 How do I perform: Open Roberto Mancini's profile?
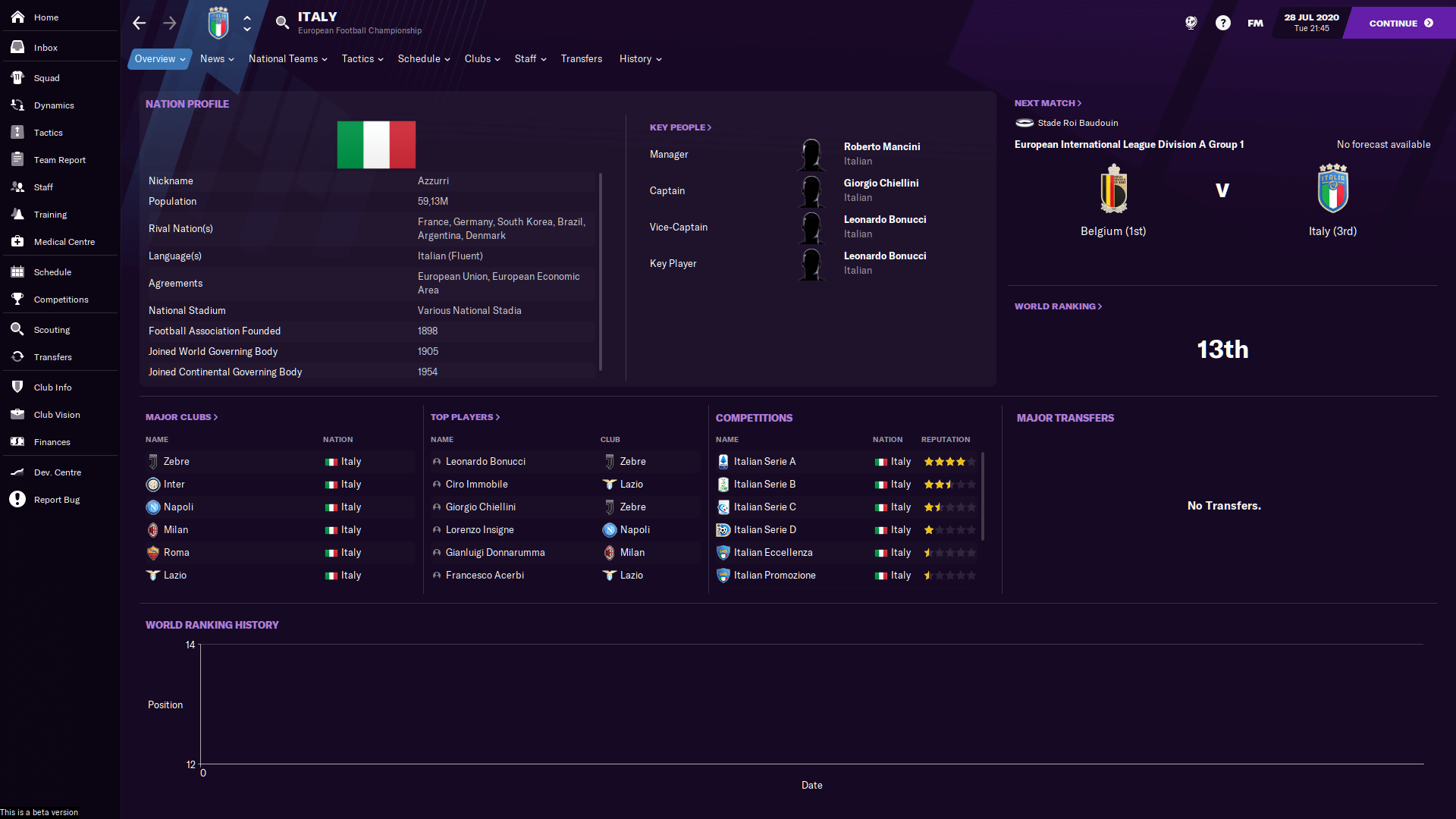[882, 146]
